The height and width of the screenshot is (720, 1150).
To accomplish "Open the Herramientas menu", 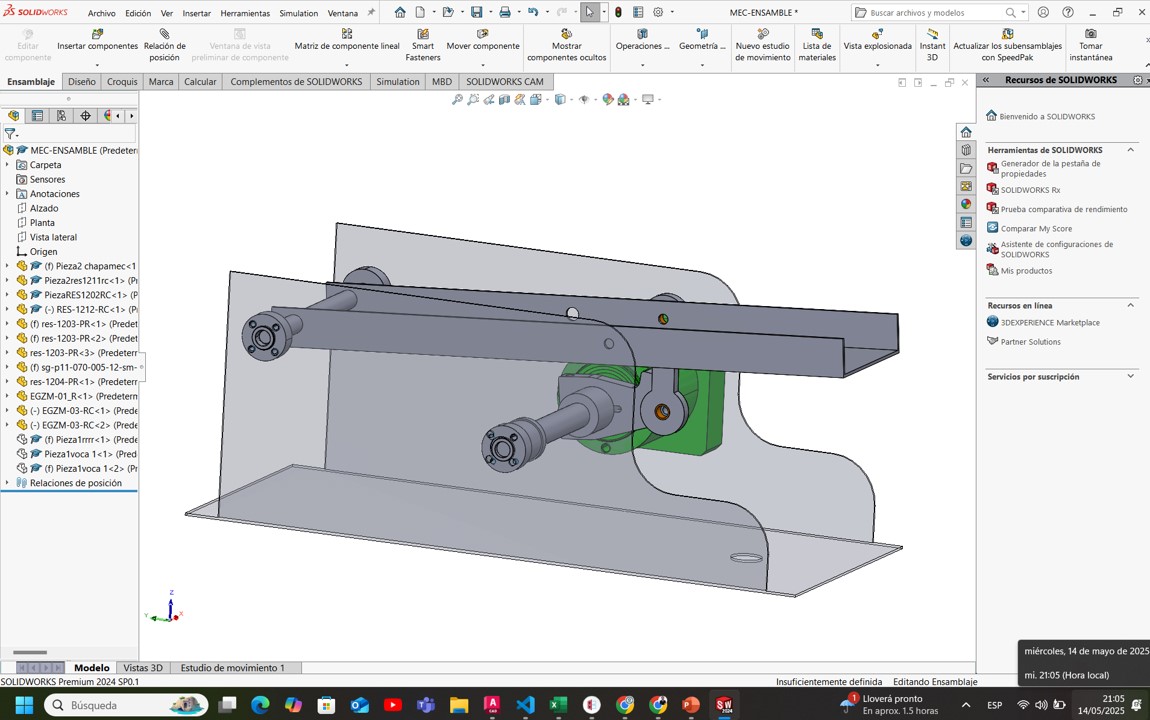I will click(x=245, y=13).
